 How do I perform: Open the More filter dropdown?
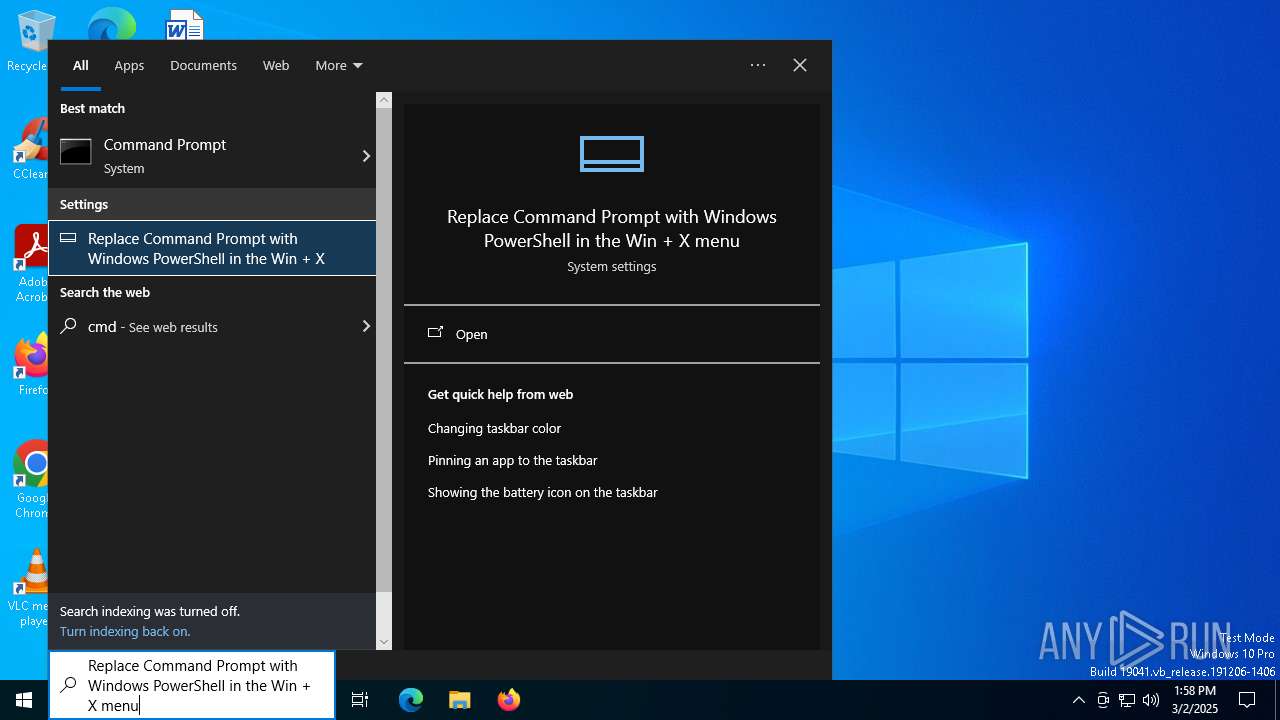click(x=339, y=65)
